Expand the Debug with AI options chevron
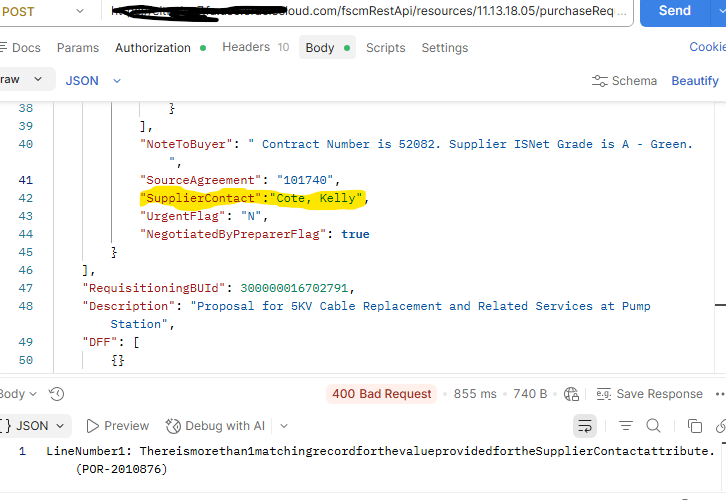 [x=284, y=426]
